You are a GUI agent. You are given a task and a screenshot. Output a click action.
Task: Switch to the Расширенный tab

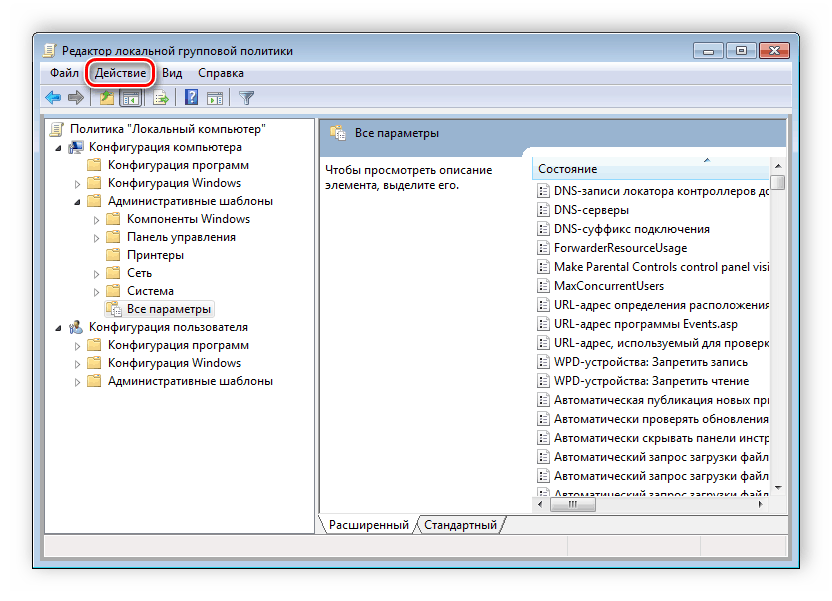369,525
